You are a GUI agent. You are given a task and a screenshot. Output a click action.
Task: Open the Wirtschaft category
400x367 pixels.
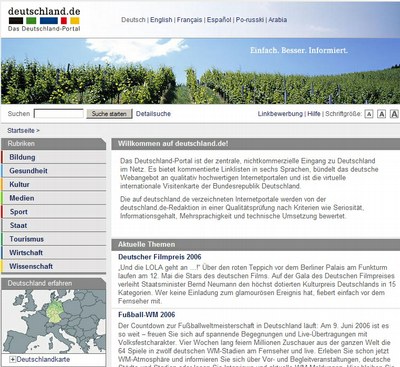tap(54, 253)
